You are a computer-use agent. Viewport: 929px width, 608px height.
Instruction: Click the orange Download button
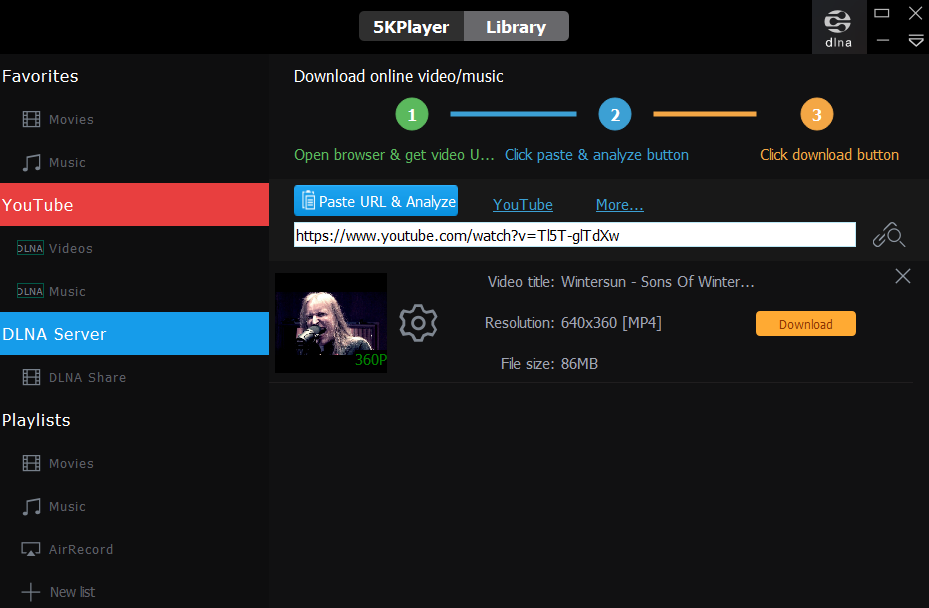(805, 324)
